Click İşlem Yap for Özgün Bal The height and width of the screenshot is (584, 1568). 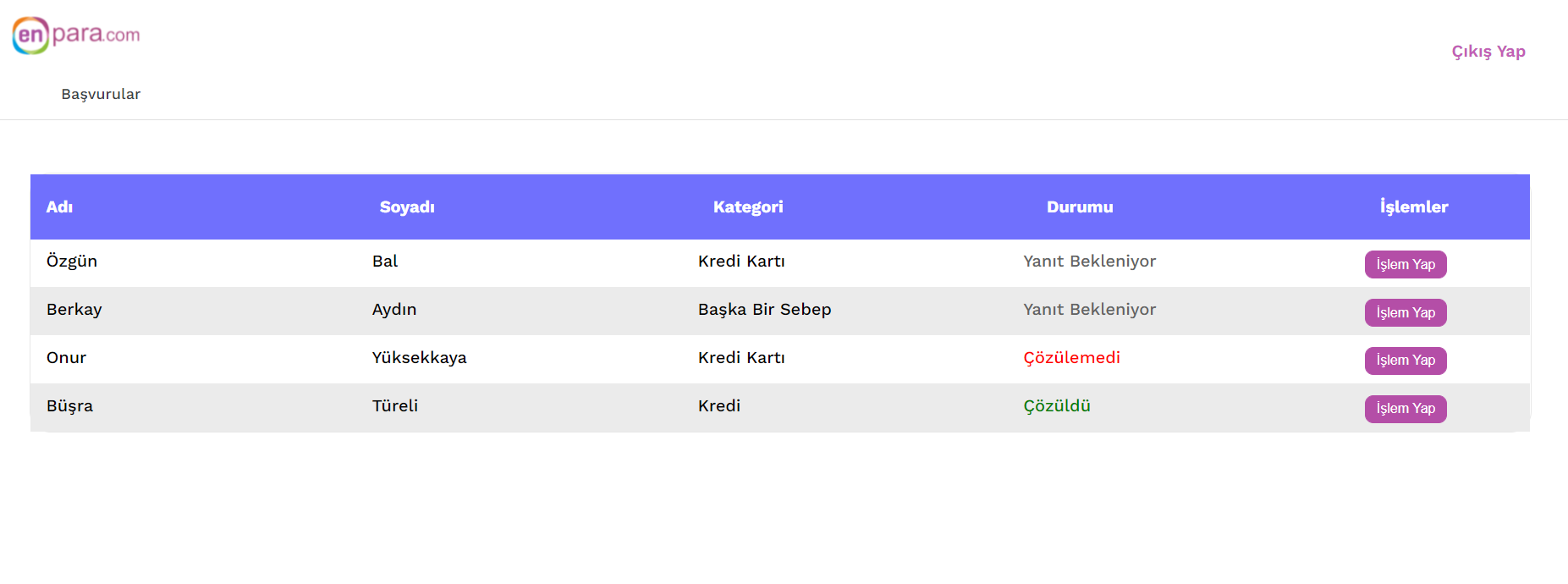[1405, 264]
